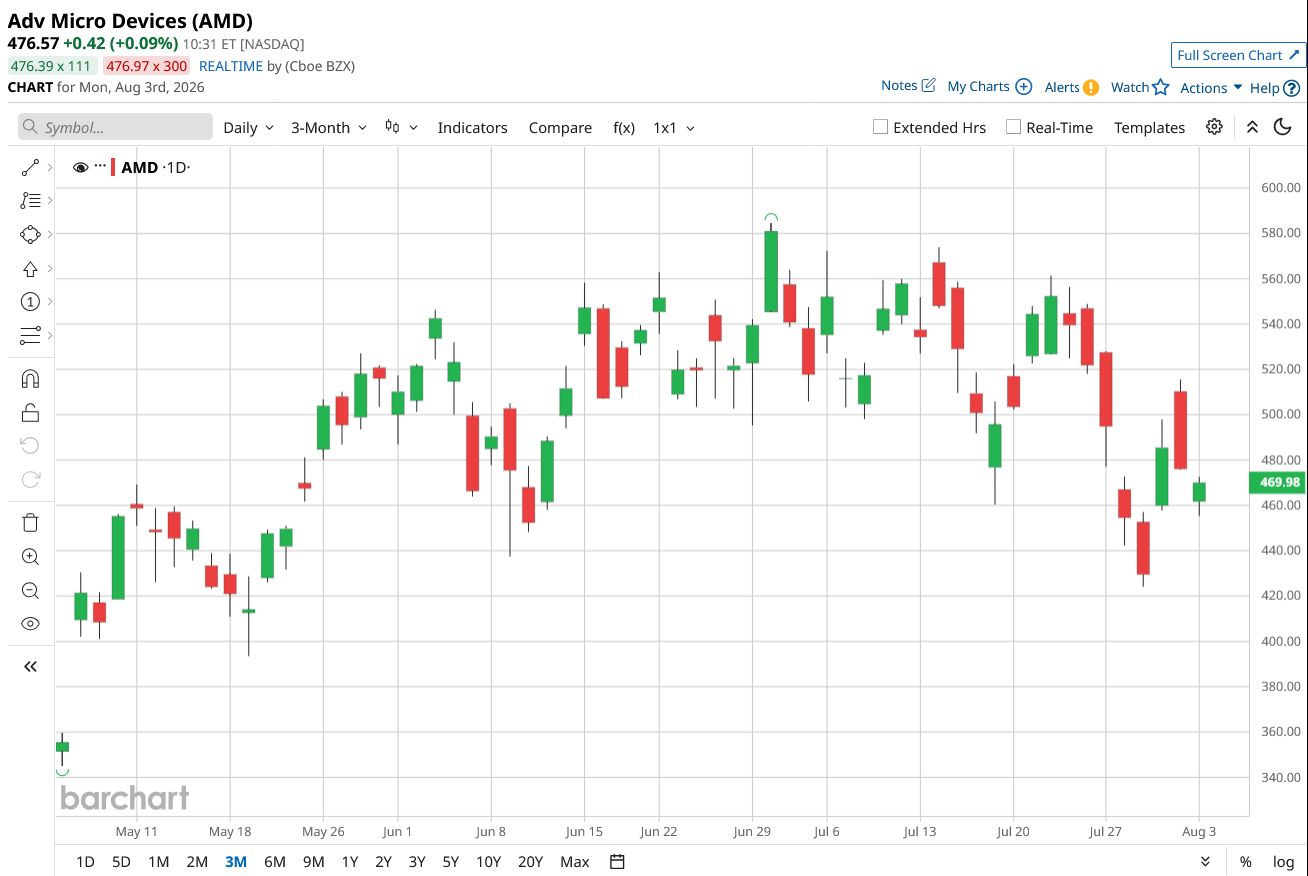This screenshot has width=1308, height=876.
Task: Select the 1D time range
Action: pos(86,862)
